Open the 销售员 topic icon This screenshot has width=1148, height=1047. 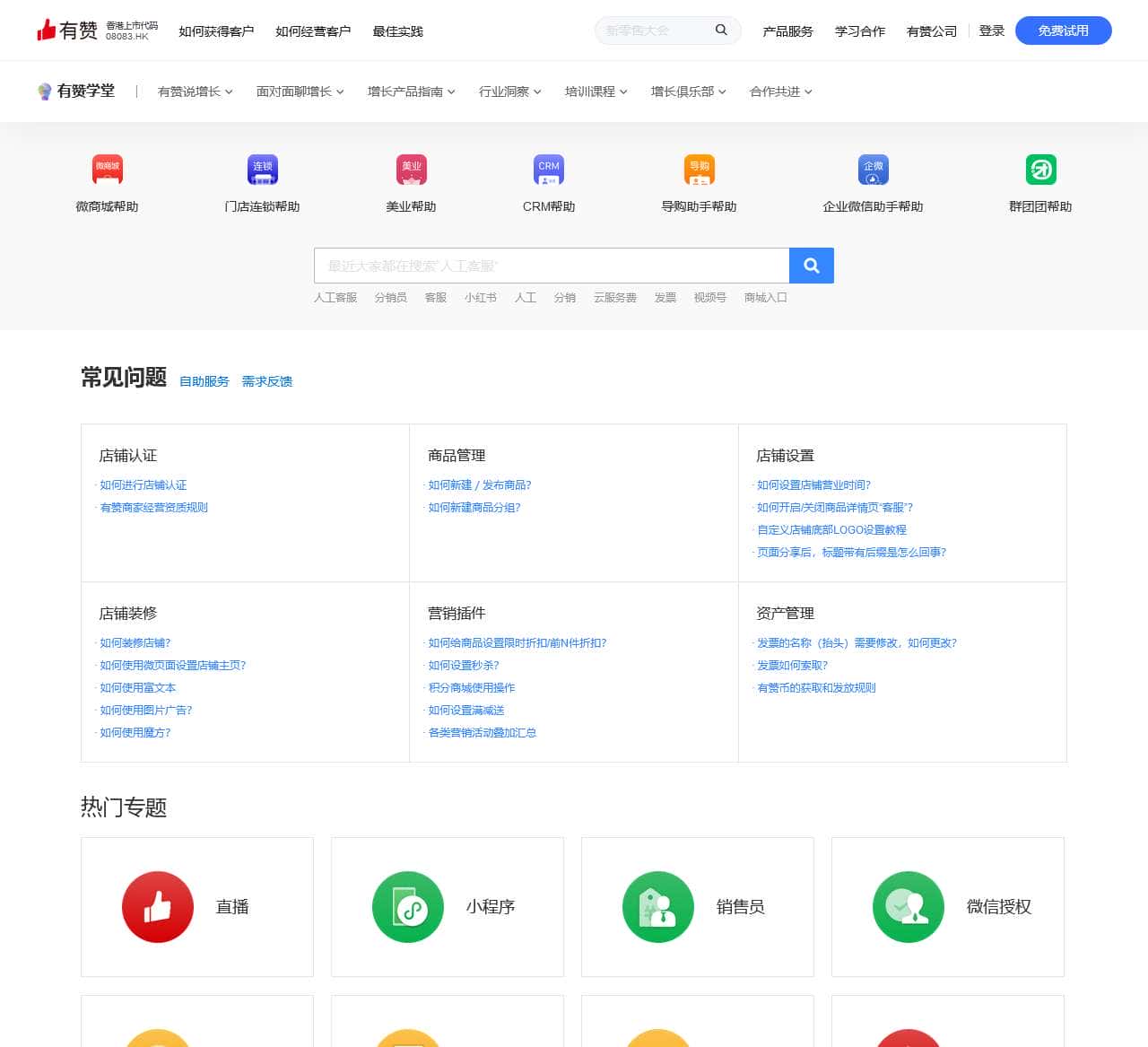pos(658,907)
